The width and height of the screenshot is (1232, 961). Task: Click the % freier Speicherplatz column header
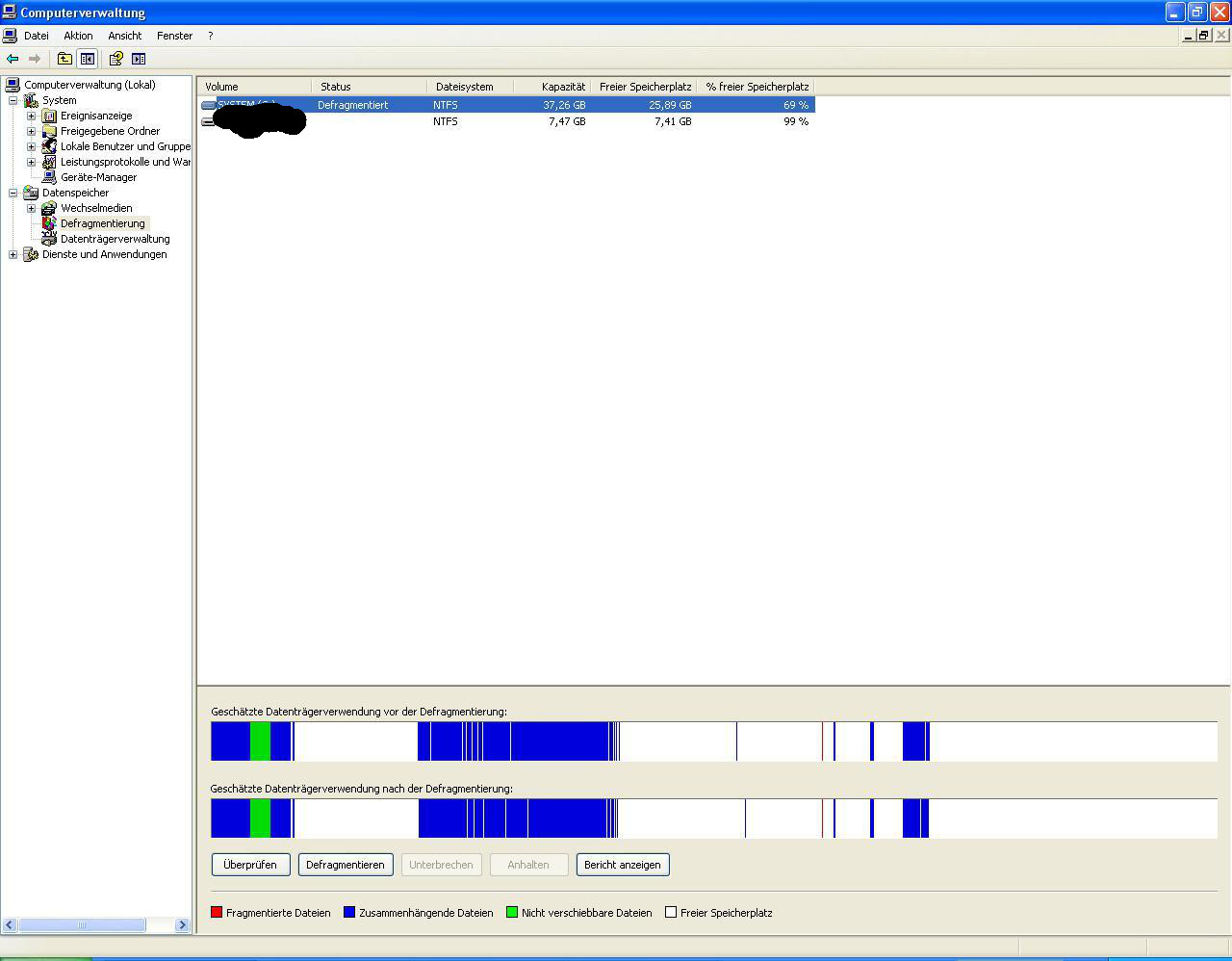coord(756,87)
